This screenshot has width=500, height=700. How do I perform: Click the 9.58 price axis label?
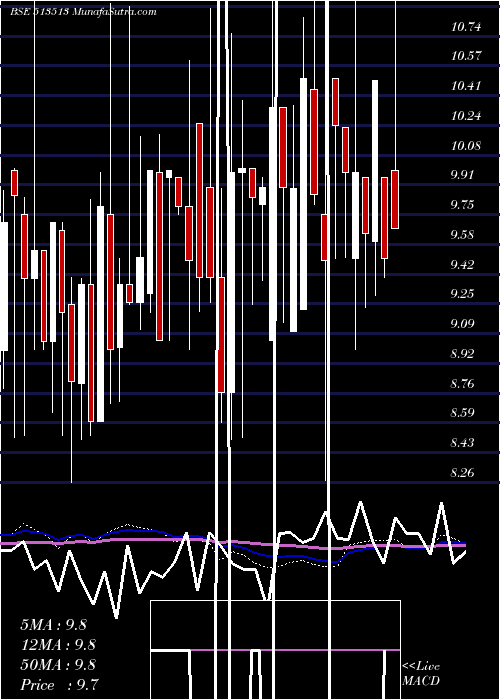tap(462, 234)
